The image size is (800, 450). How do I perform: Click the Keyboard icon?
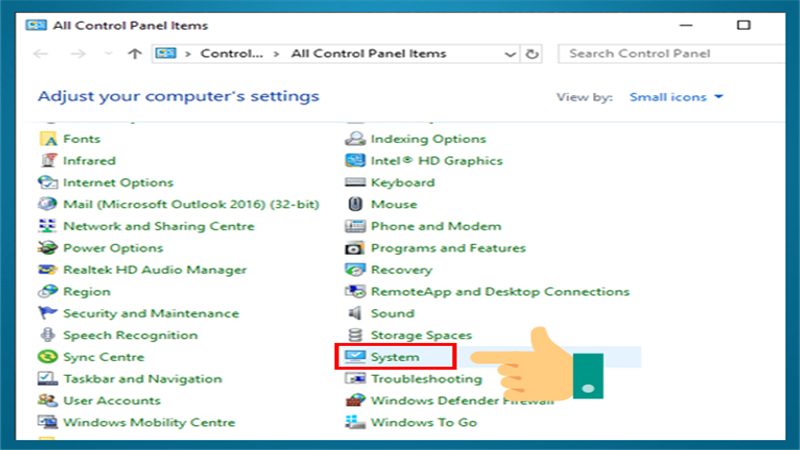[355, 183]
